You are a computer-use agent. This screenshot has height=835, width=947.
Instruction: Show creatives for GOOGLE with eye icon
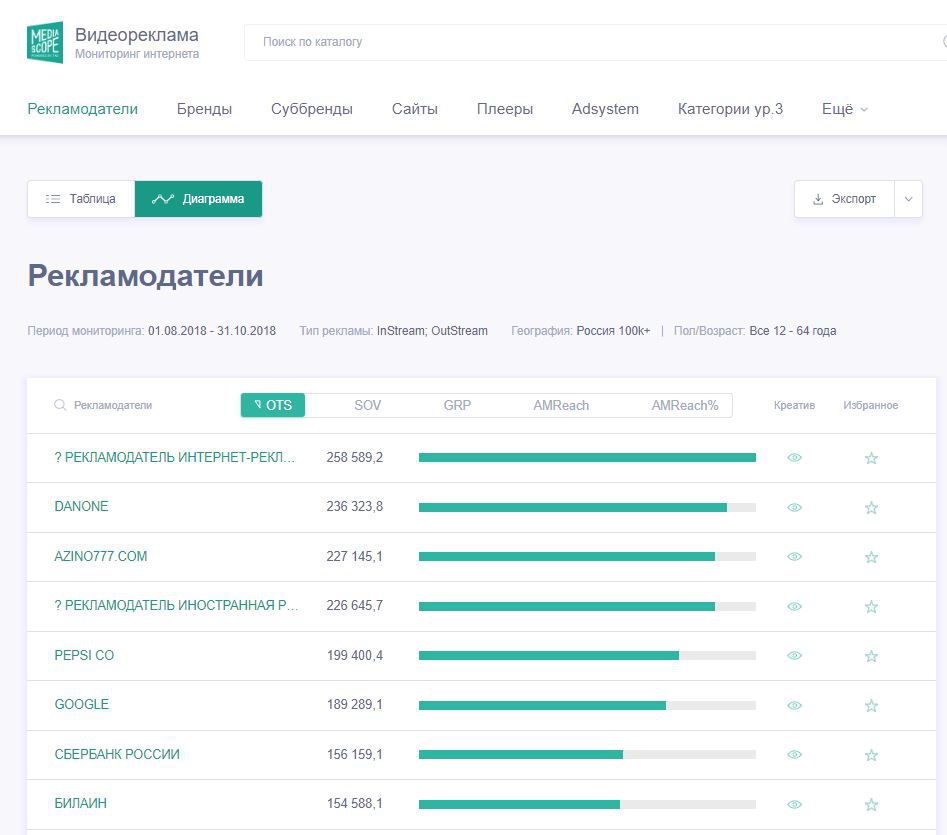(x=794, y=705)
